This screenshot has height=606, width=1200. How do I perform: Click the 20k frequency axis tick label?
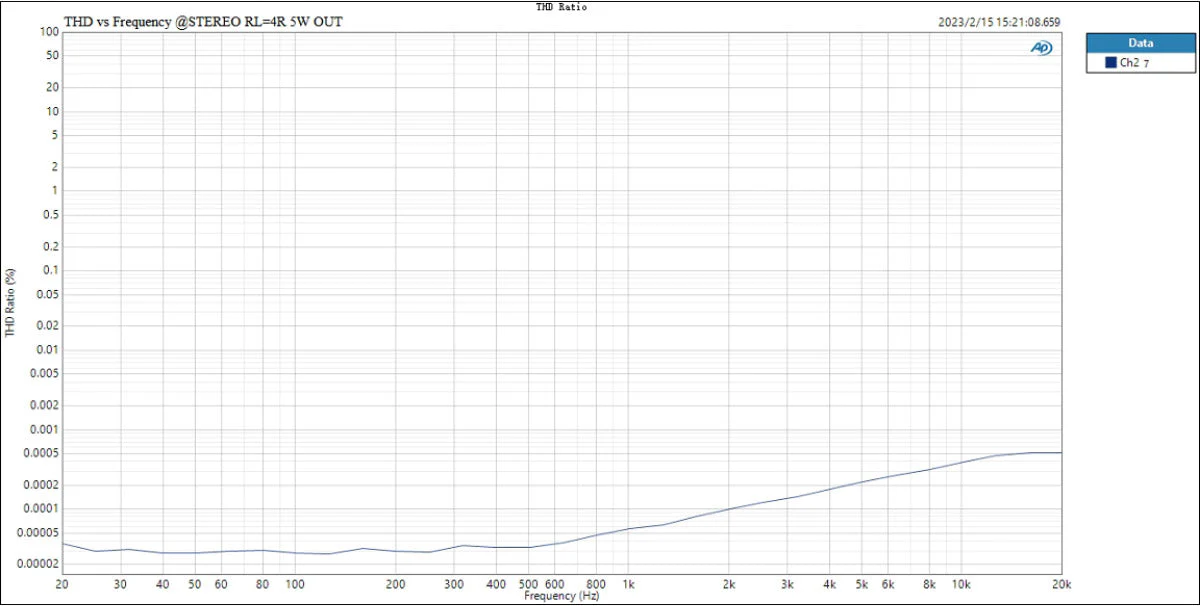tap(1061, 584)
